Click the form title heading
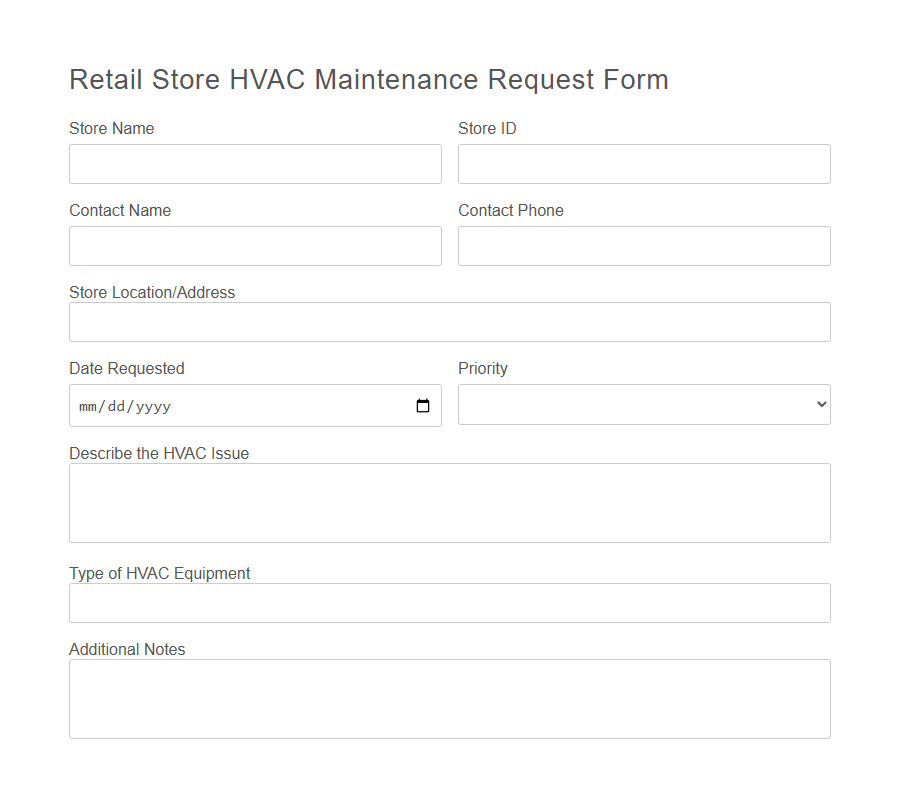This screenshot has width=900, height=807. [368, 79]
